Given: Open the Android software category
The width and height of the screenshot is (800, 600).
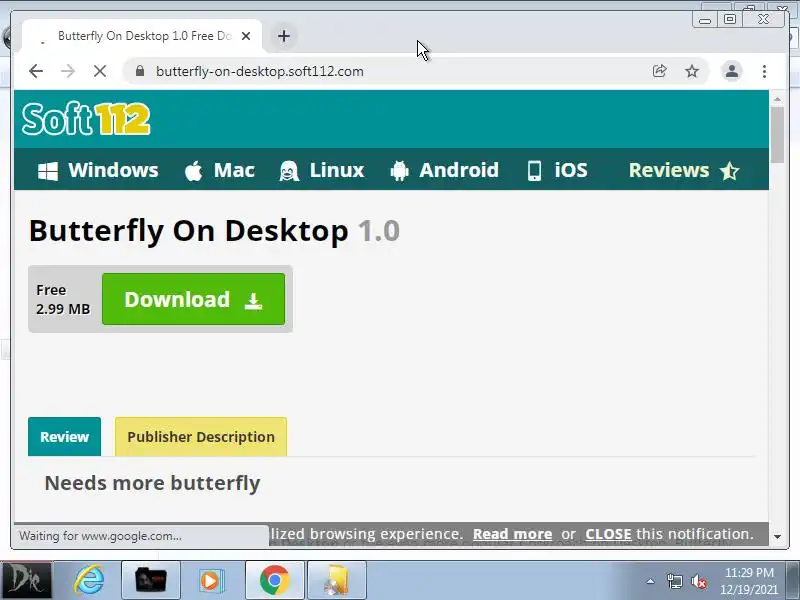Looking at the screenshot, I should pyautogui.click(x=444, y=170).
